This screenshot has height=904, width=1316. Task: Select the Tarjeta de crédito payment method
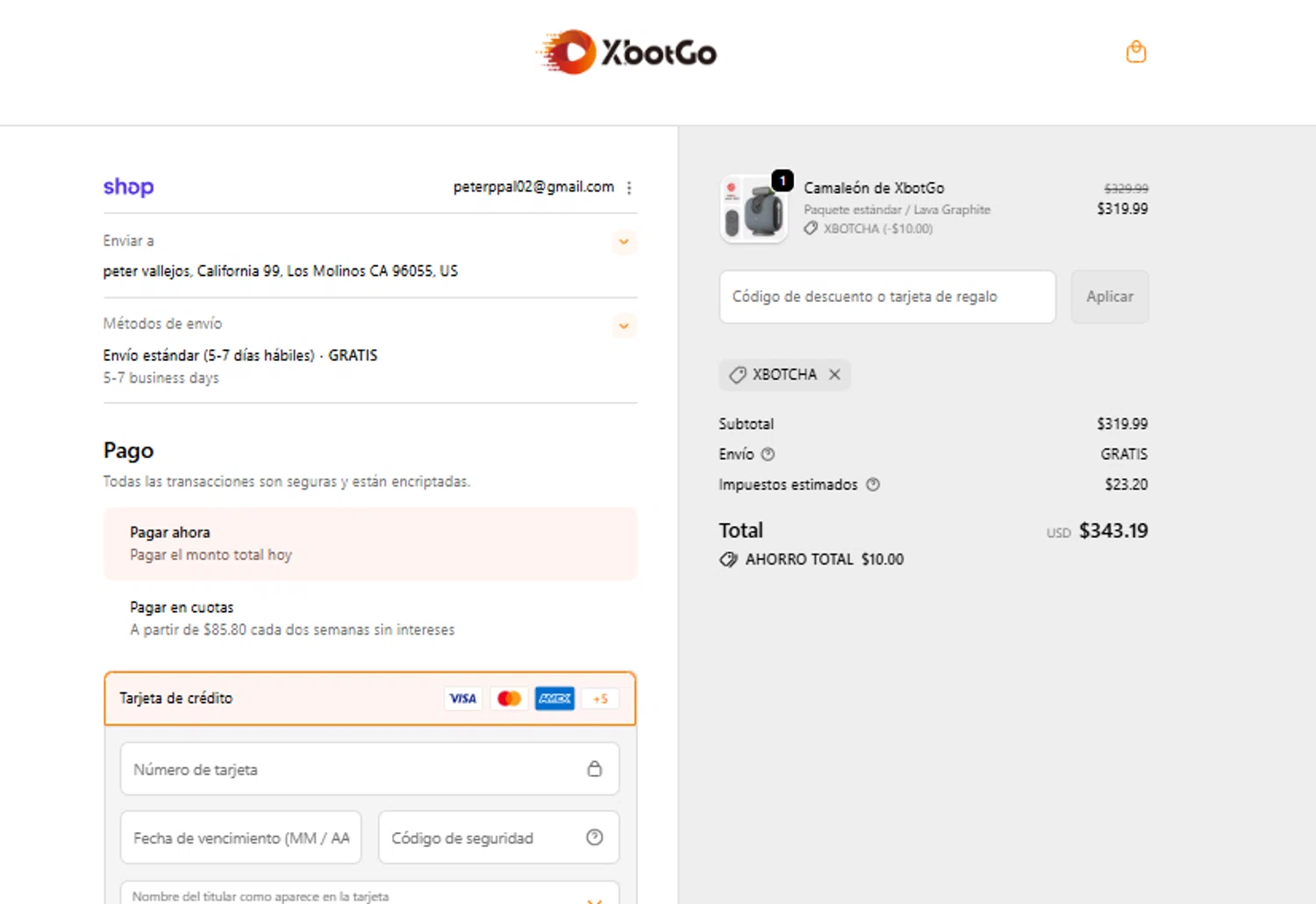(370, 699)
